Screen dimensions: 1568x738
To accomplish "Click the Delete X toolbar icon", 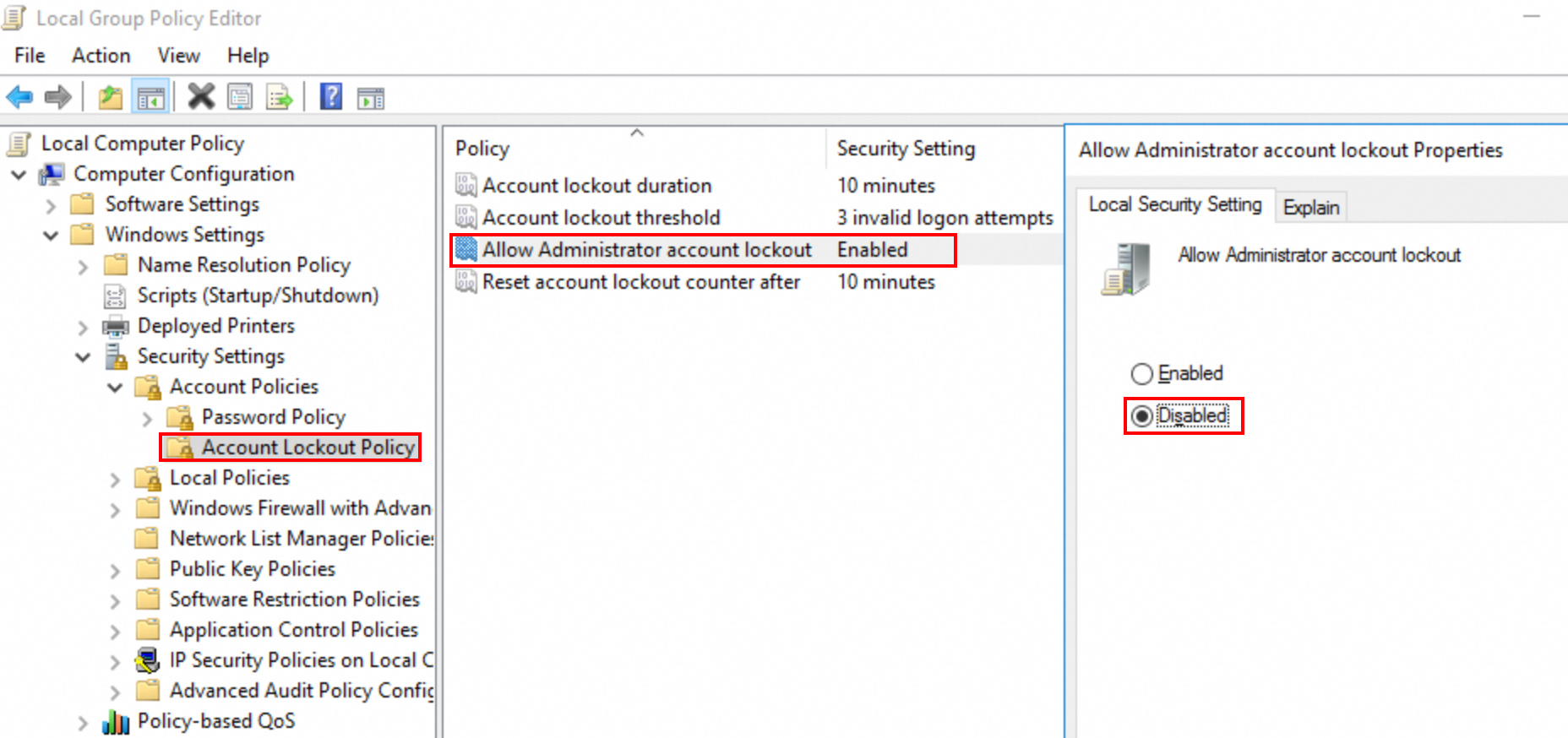I will (x=201, y=97).
